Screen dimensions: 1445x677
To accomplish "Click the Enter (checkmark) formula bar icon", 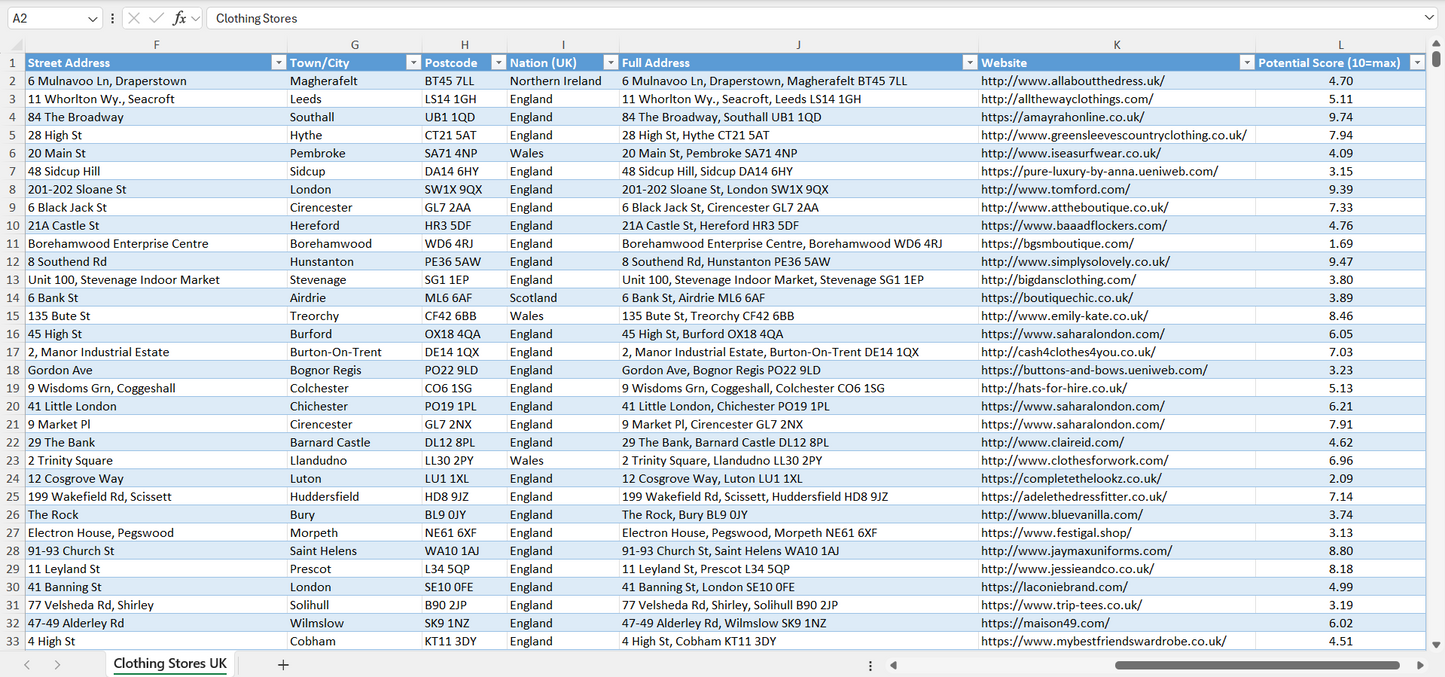I will [156, 18].
